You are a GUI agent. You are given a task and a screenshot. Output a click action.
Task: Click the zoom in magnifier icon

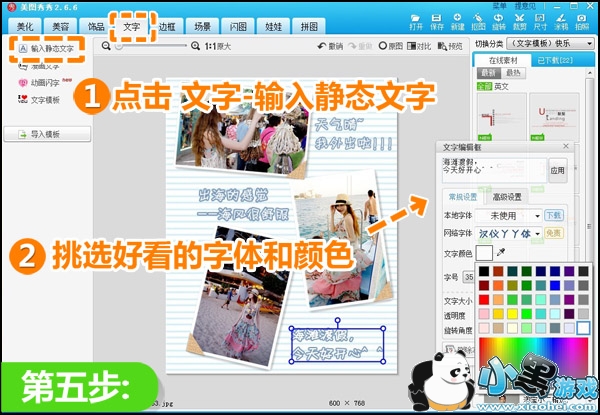pos(196,46)
